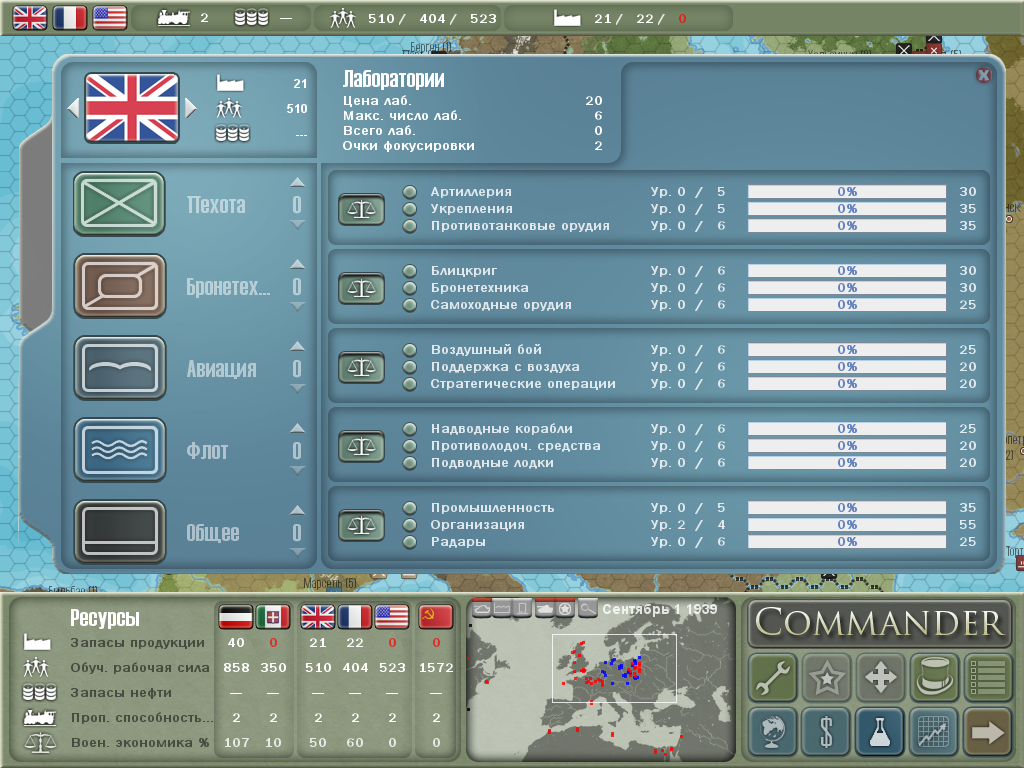Image resolution: width=1024 pixels, height=768 pixels.
Task: Select the Fleet (Флот) category icon
Action: 119,450
